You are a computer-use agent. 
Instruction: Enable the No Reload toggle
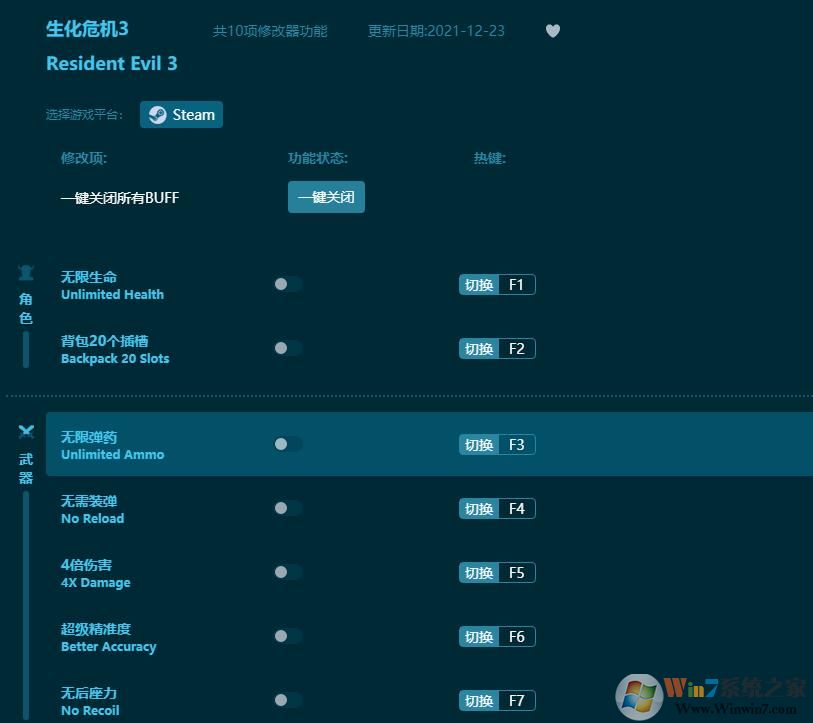pyautogui.click(x=288, y=508)
